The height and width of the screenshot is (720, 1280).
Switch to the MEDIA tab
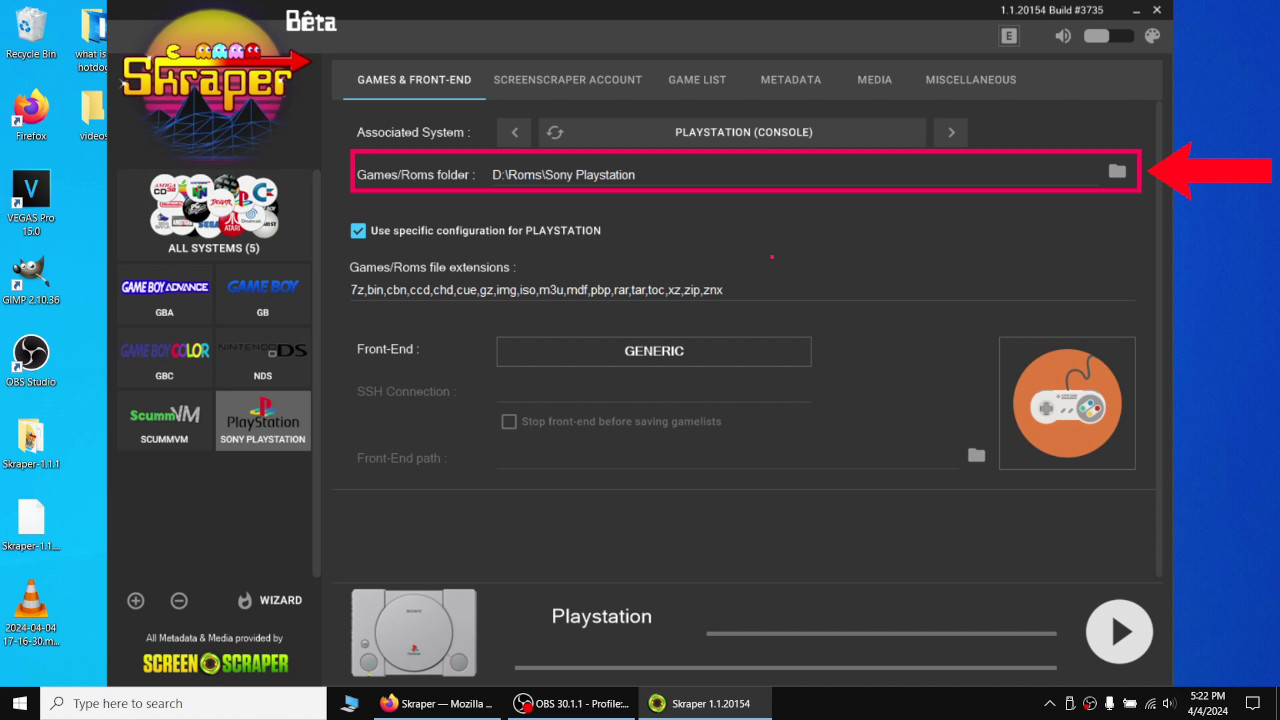tap(874, 79)
